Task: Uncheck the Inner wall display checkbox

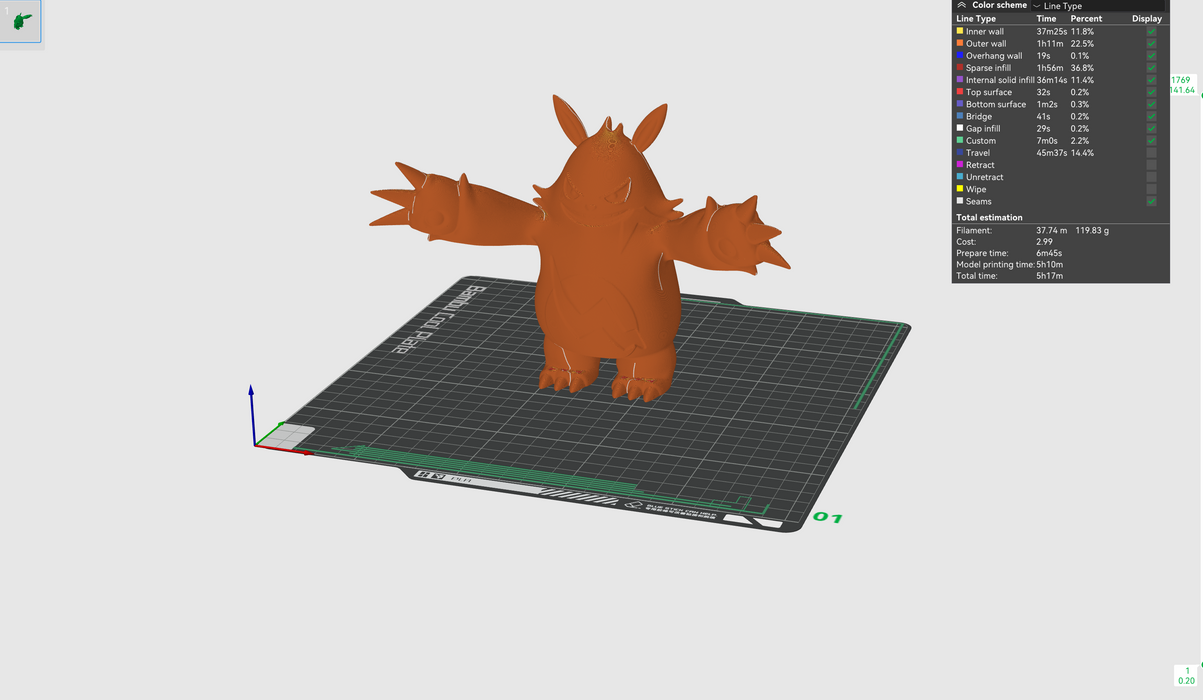Action: pos(1151,32)
